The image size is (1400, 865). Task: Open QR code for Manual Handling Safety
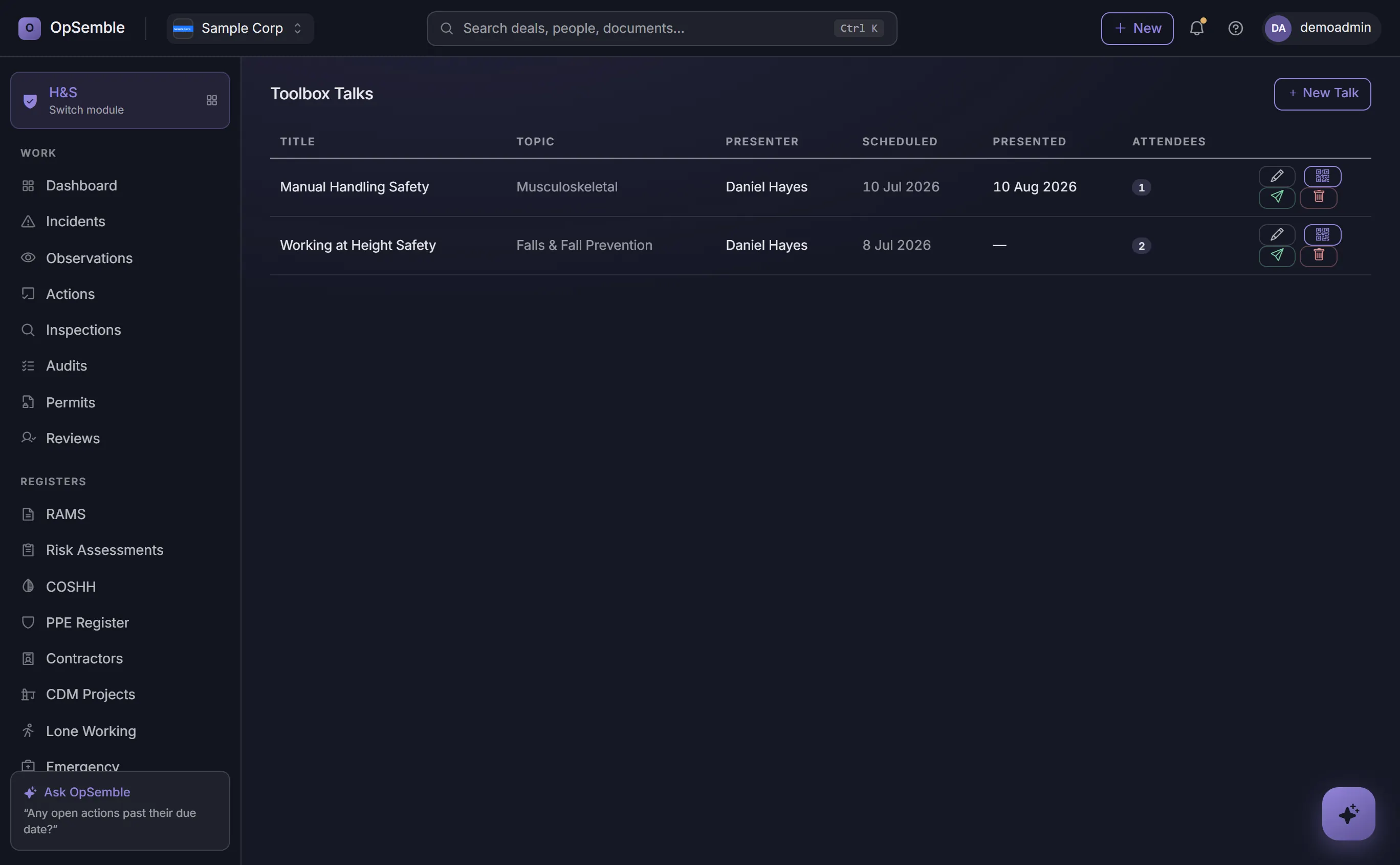tap(1322, 176)
